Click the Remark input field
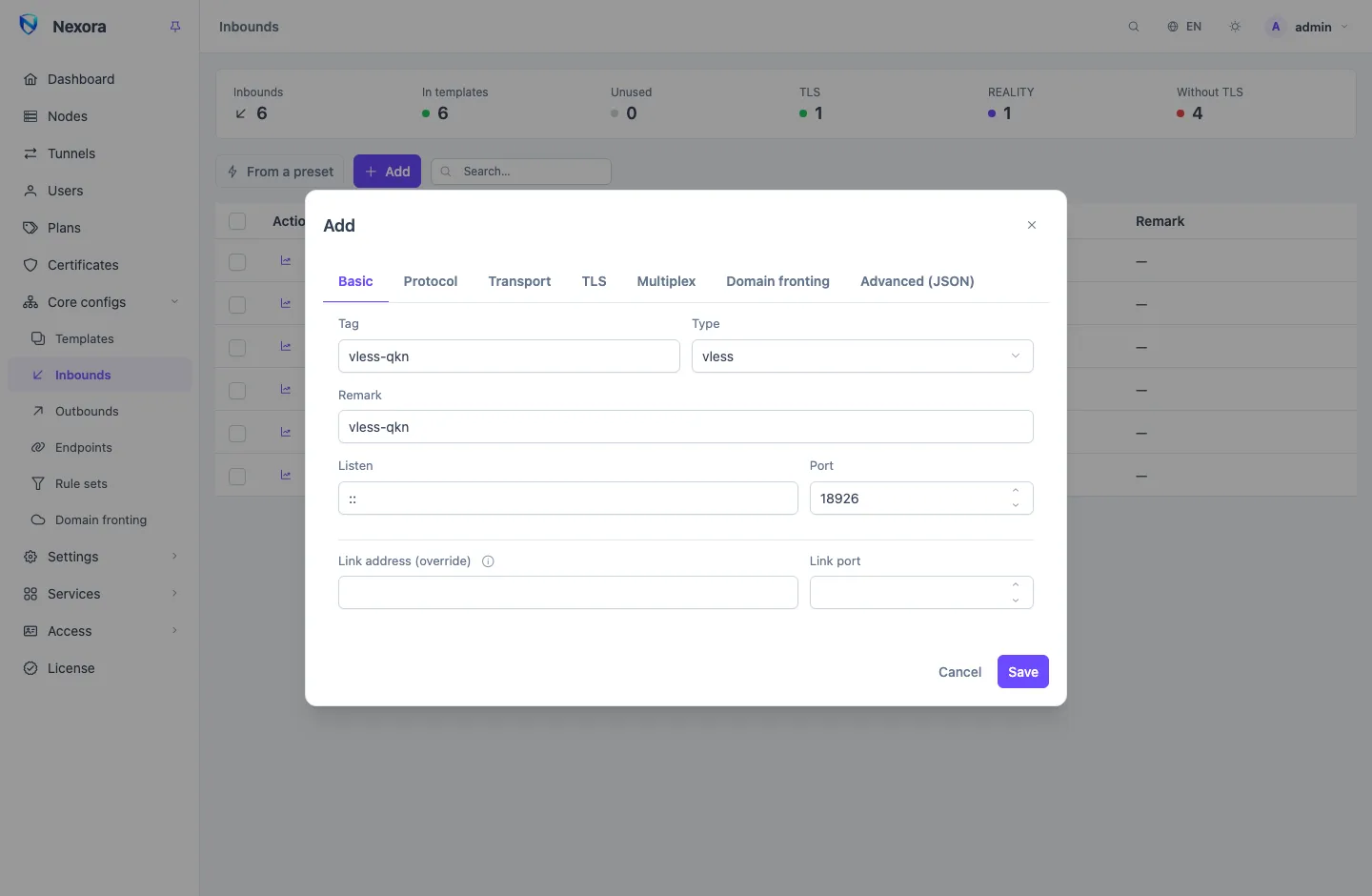The image size is (1372, 896). (686, 427)
